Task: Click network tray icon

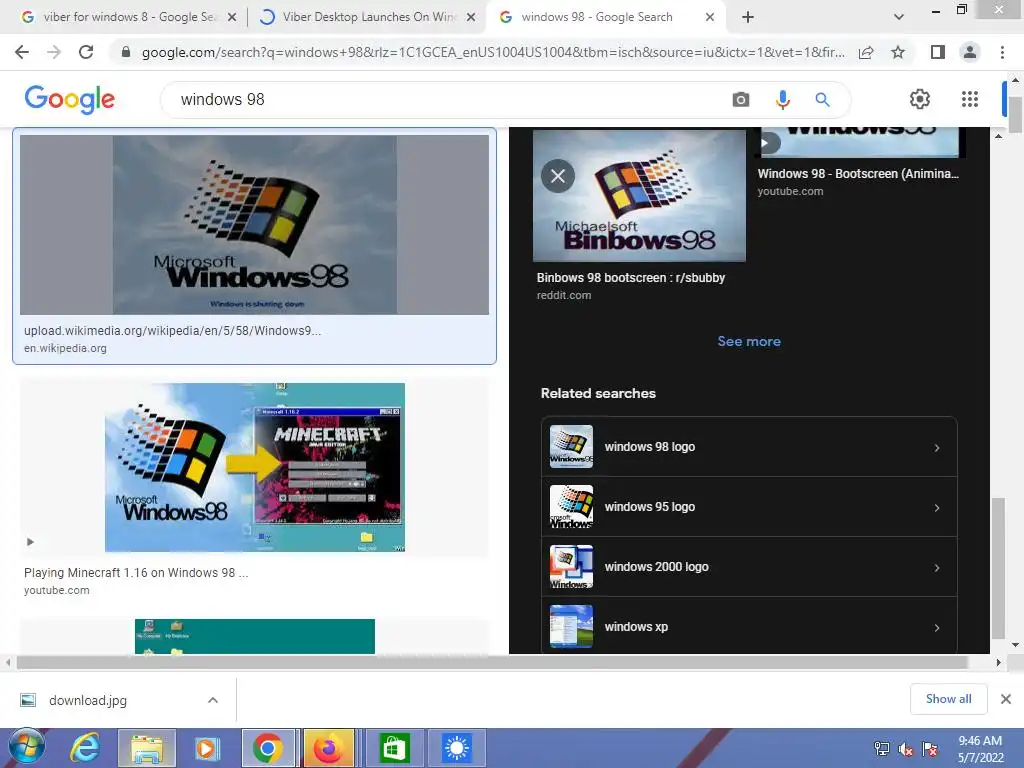Action: [x=882, y=749]
